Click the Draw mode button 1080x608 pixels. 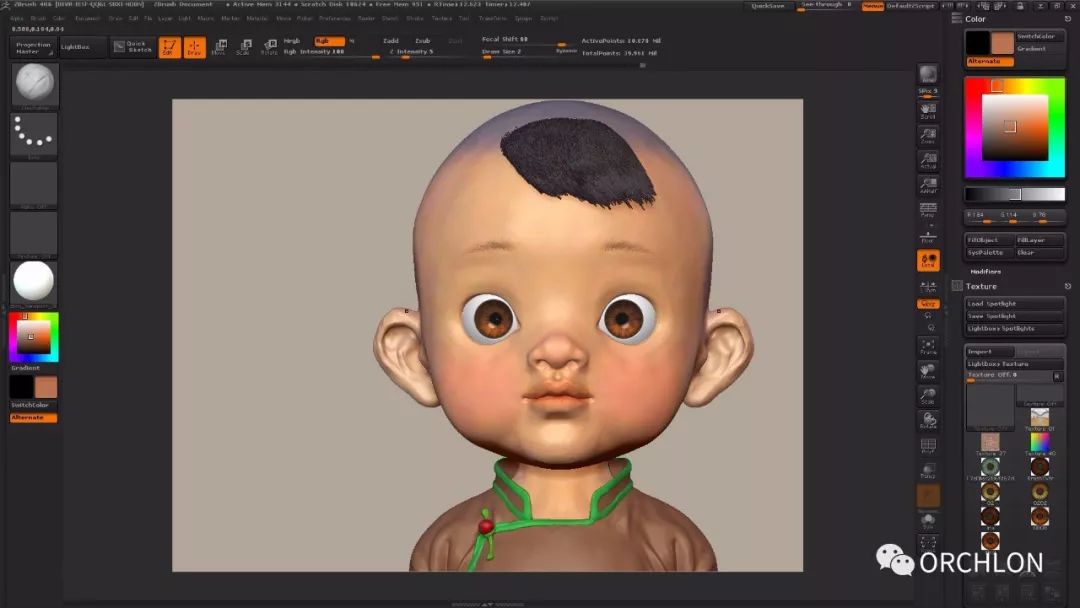click(195, 47)
